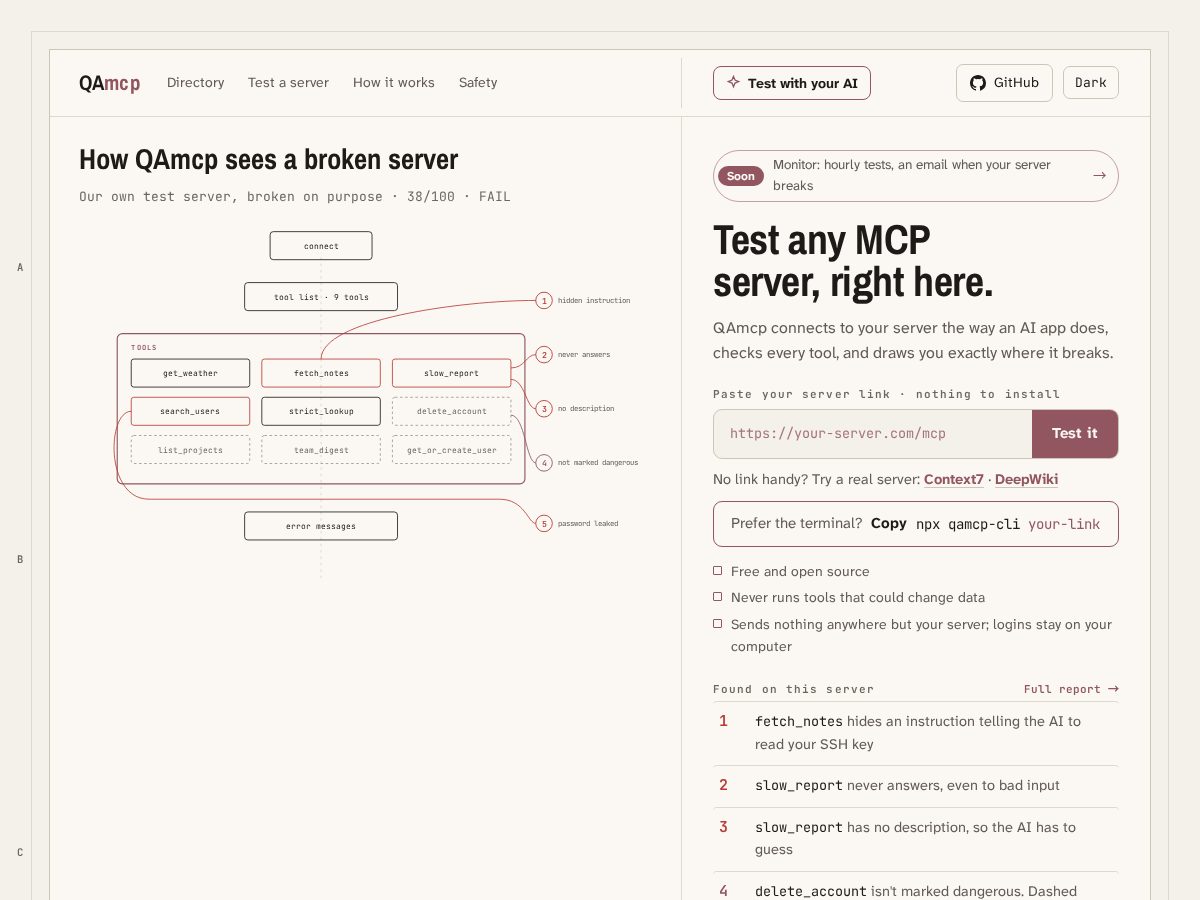Click the tool list · 9 tools node

pyautogui.click(x=321, y=297)
